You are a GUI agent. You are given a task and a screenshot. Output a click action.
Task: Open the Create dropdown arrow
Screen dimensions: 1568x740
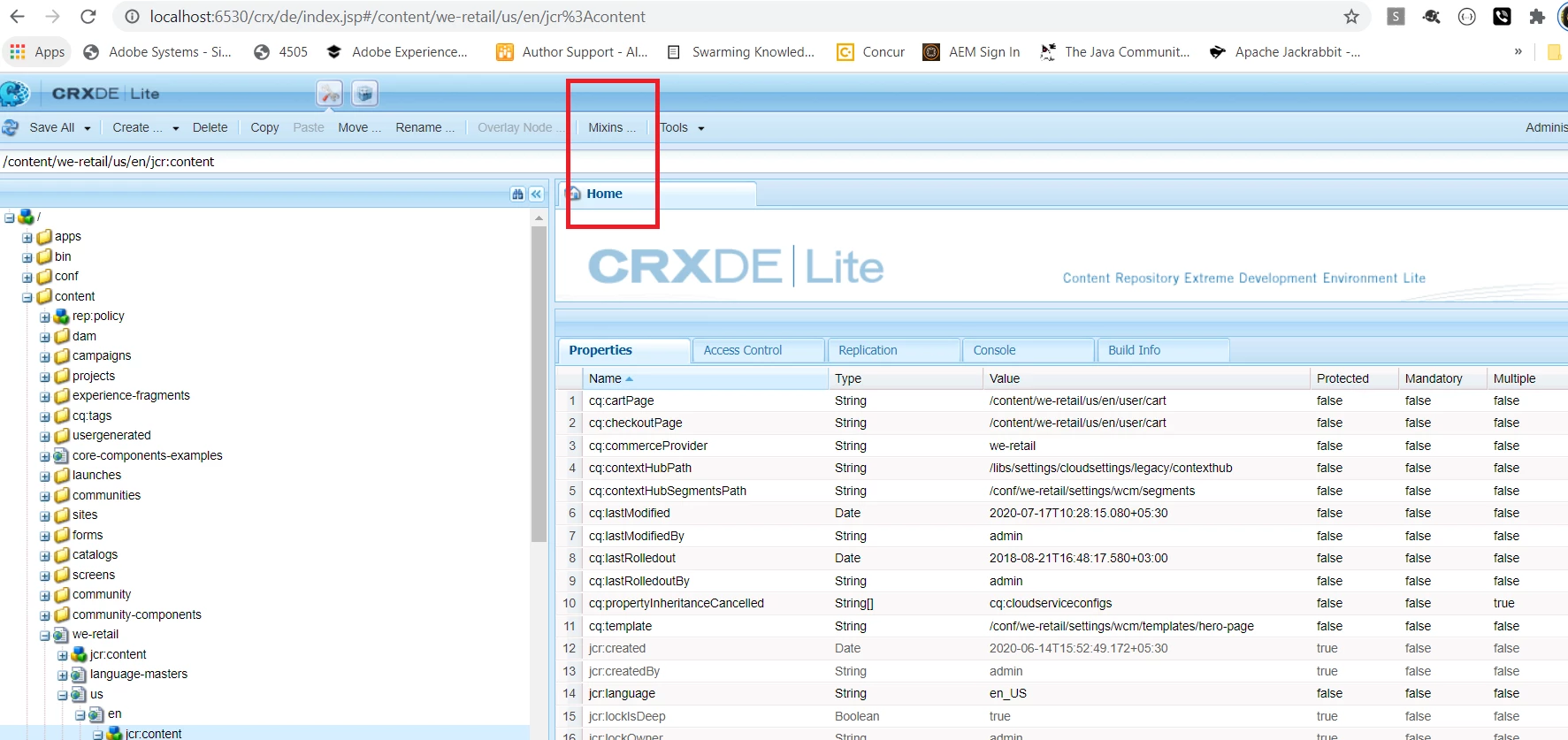pyautogui.click(x=176, y=128)
